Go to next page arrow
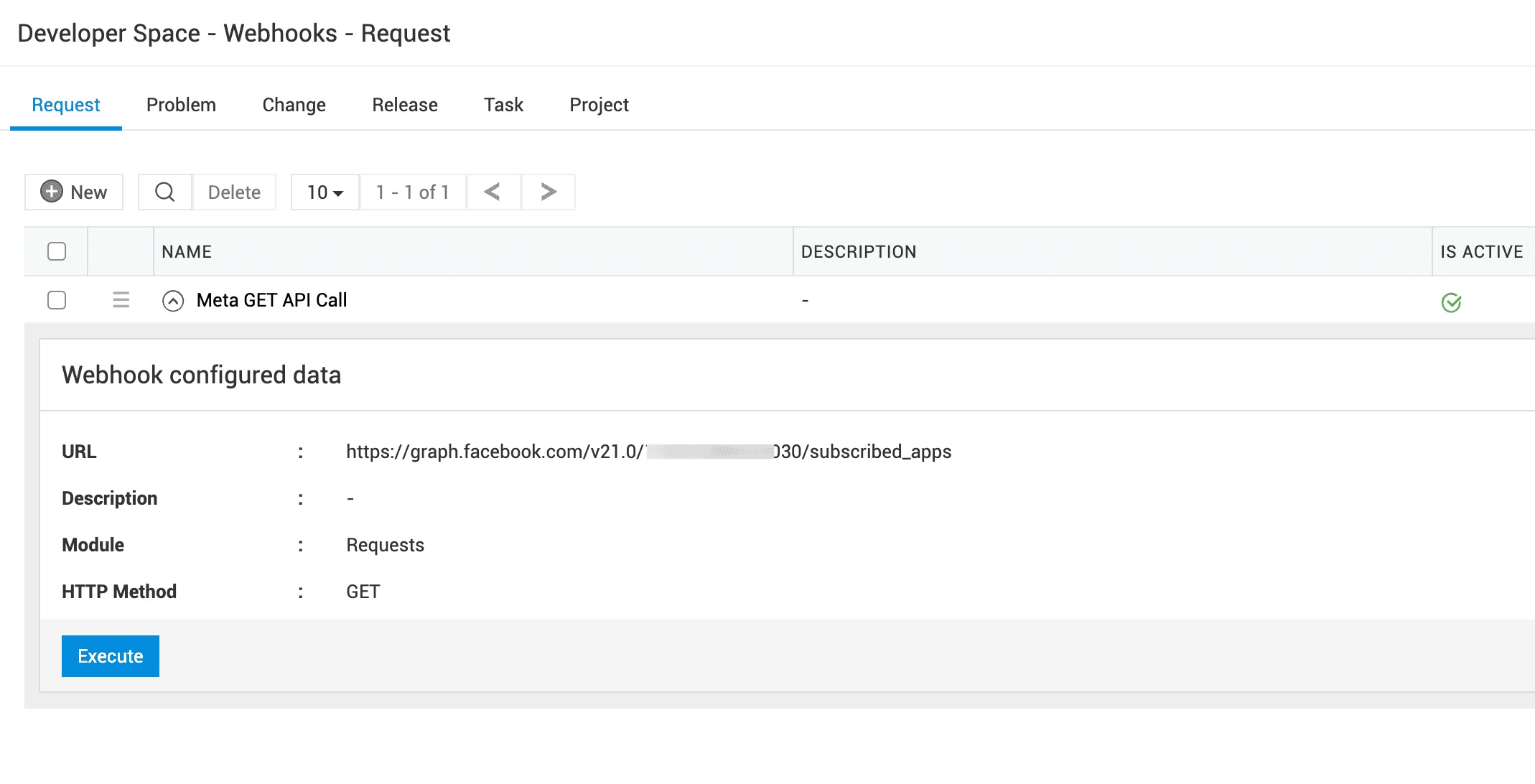Image resolution: width=1535 pixels, height=784 pixels. pyautogui.click(x=549, y=192)
